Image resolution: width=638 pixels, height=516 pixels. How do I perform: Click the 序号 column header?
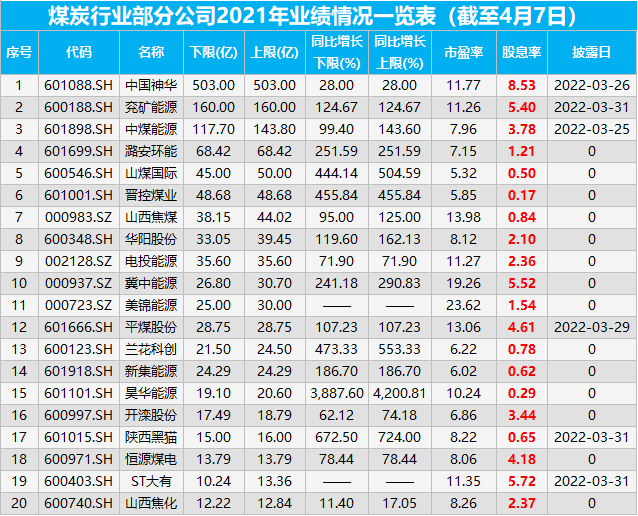click(x=19, y=52)
